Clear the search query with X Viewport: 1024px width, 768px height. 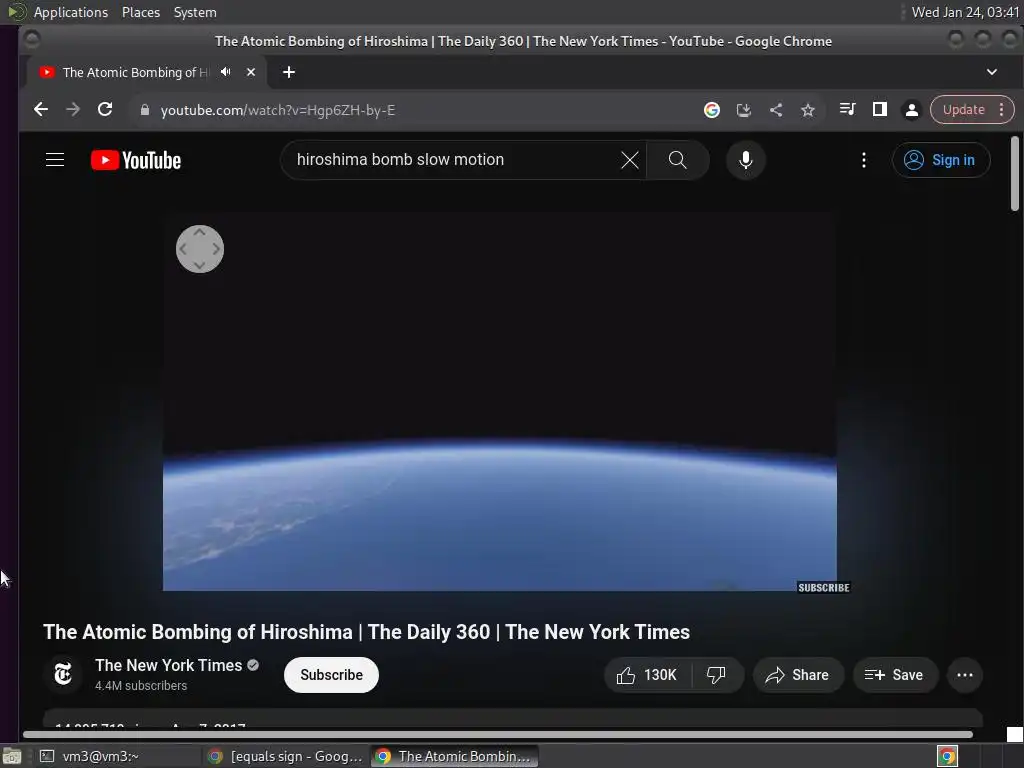click(630, 160)
